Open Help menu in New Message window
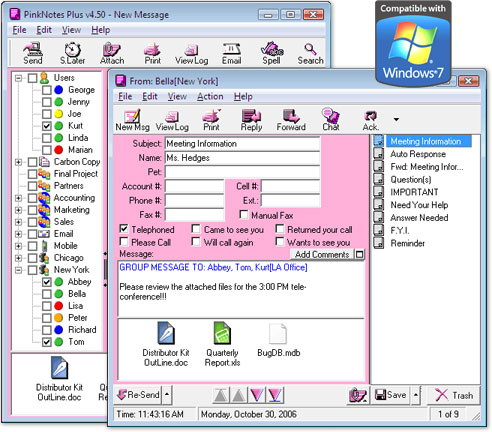Screen dimensions: 492x432 [x=101, y=30]
